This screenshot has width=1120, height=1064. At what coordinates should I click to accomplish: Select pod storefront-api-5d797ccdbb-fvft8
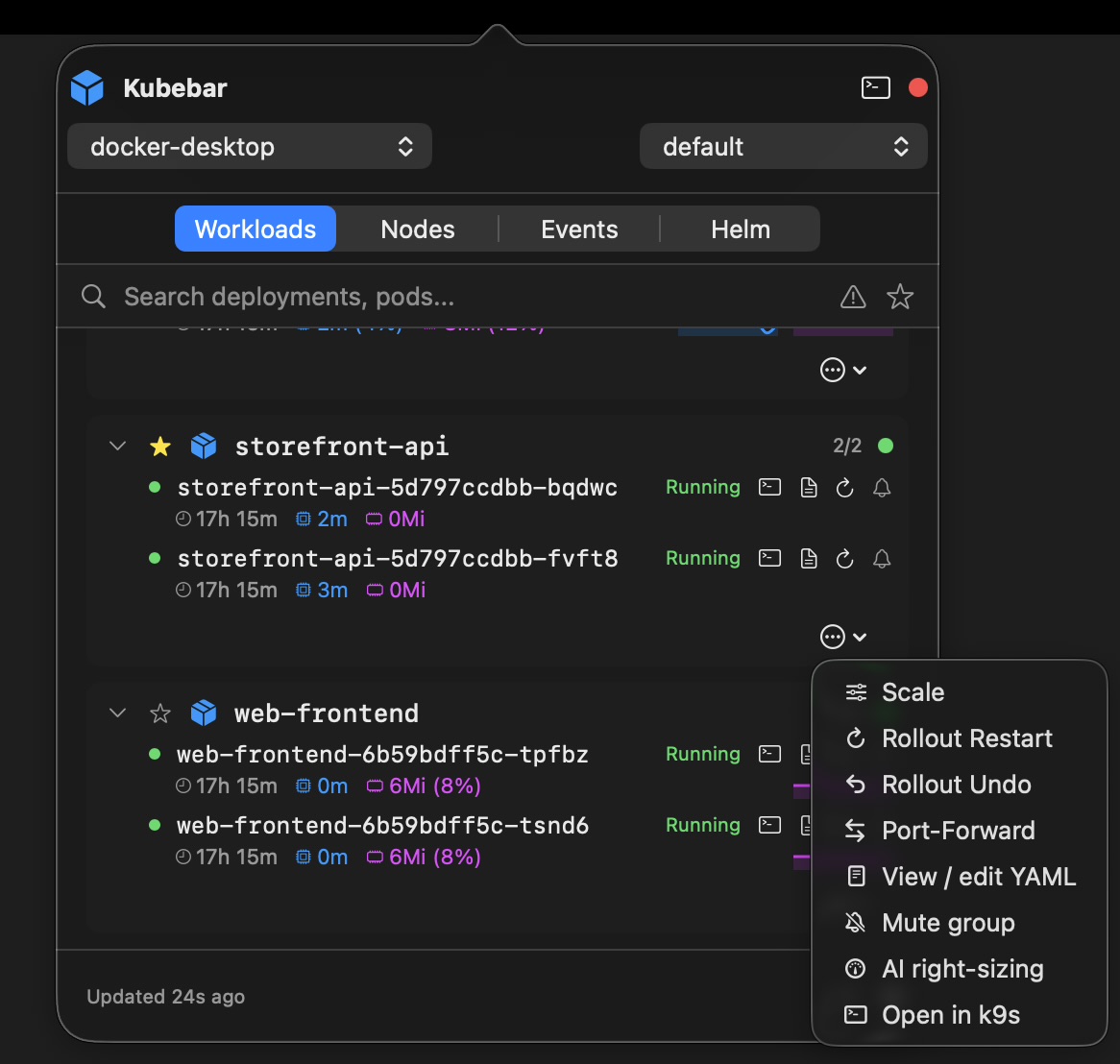pyautogui.click(x=398, y=559)
